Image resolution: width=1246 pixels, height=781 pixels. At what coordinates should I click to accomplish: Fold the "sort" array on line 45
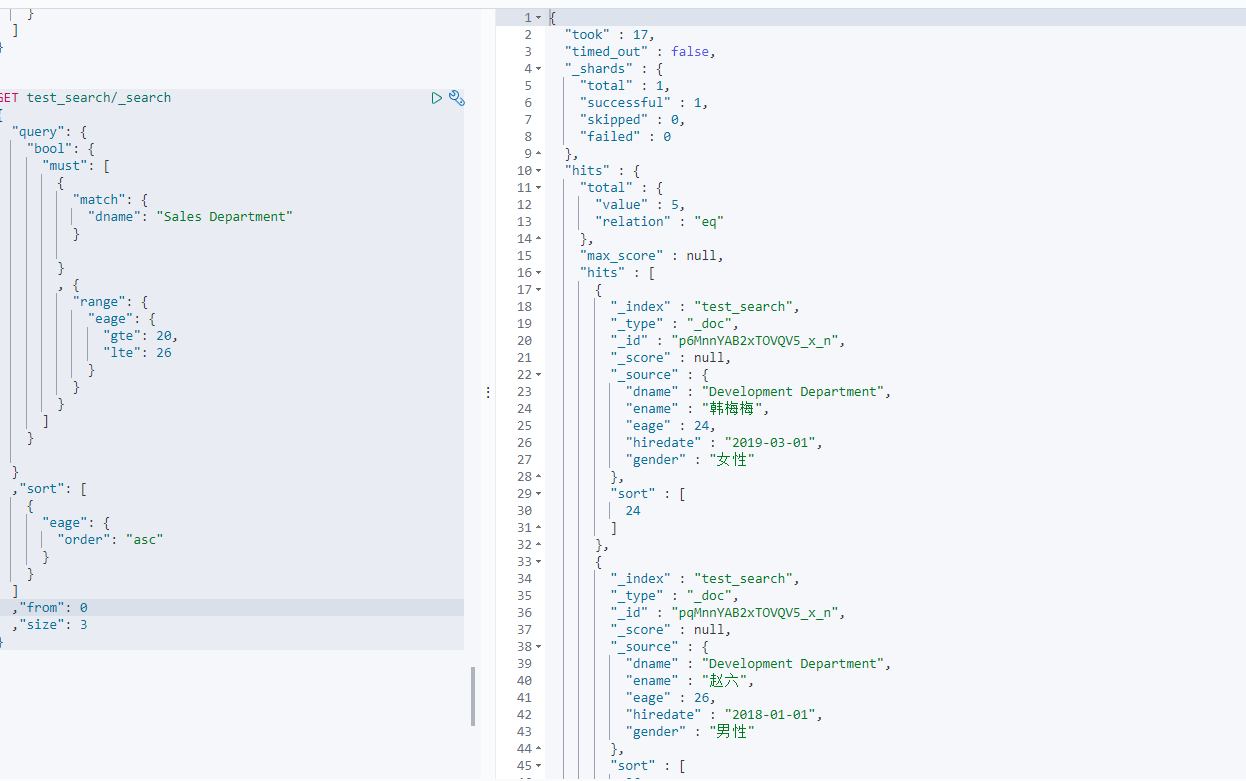tap(538, 766)
